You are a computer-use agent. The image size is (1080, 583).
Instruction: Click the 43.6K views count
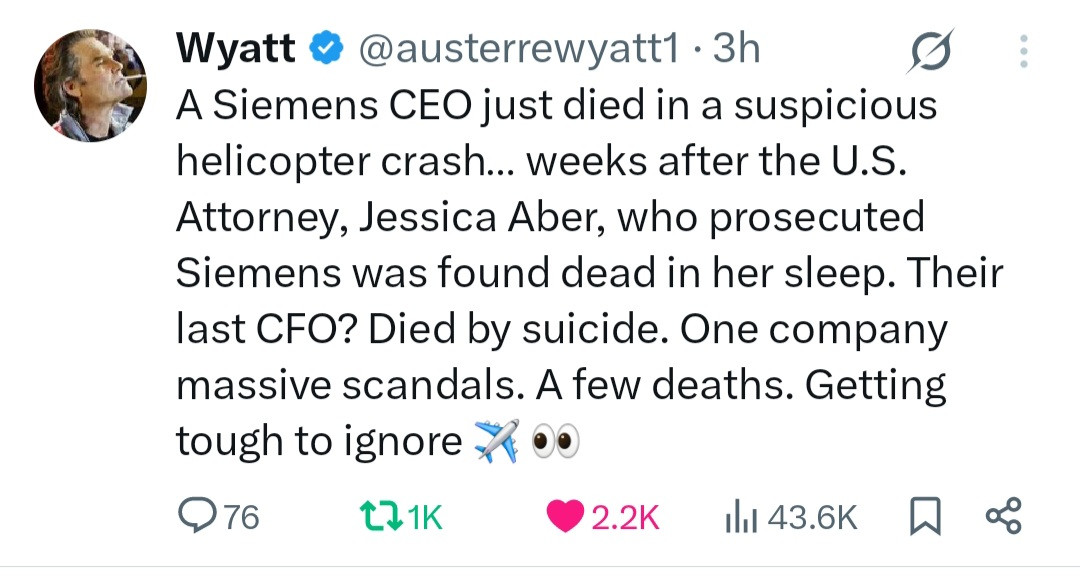coord(813,517)
